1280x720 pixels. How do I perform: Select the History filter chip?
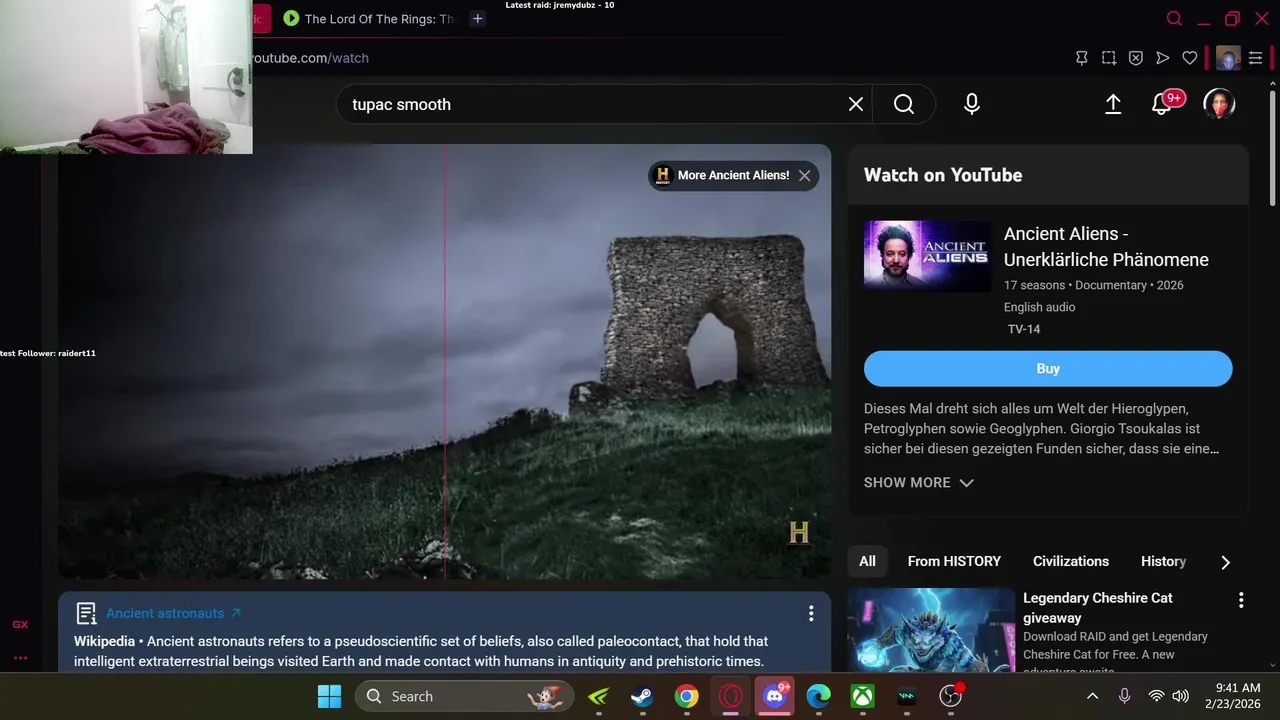click(x=1163, y=561)
